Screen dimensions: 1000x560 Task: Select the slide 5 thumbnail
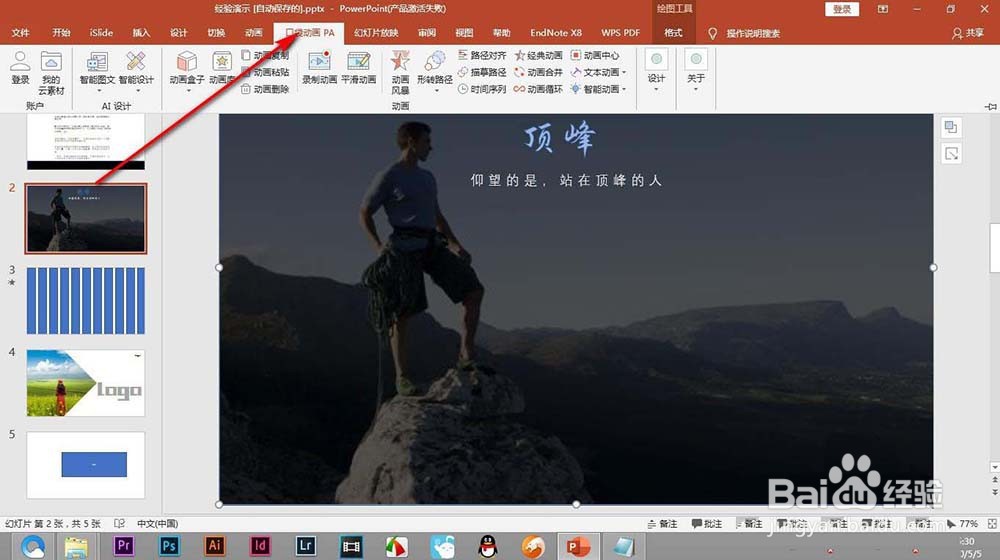[85, 465]
